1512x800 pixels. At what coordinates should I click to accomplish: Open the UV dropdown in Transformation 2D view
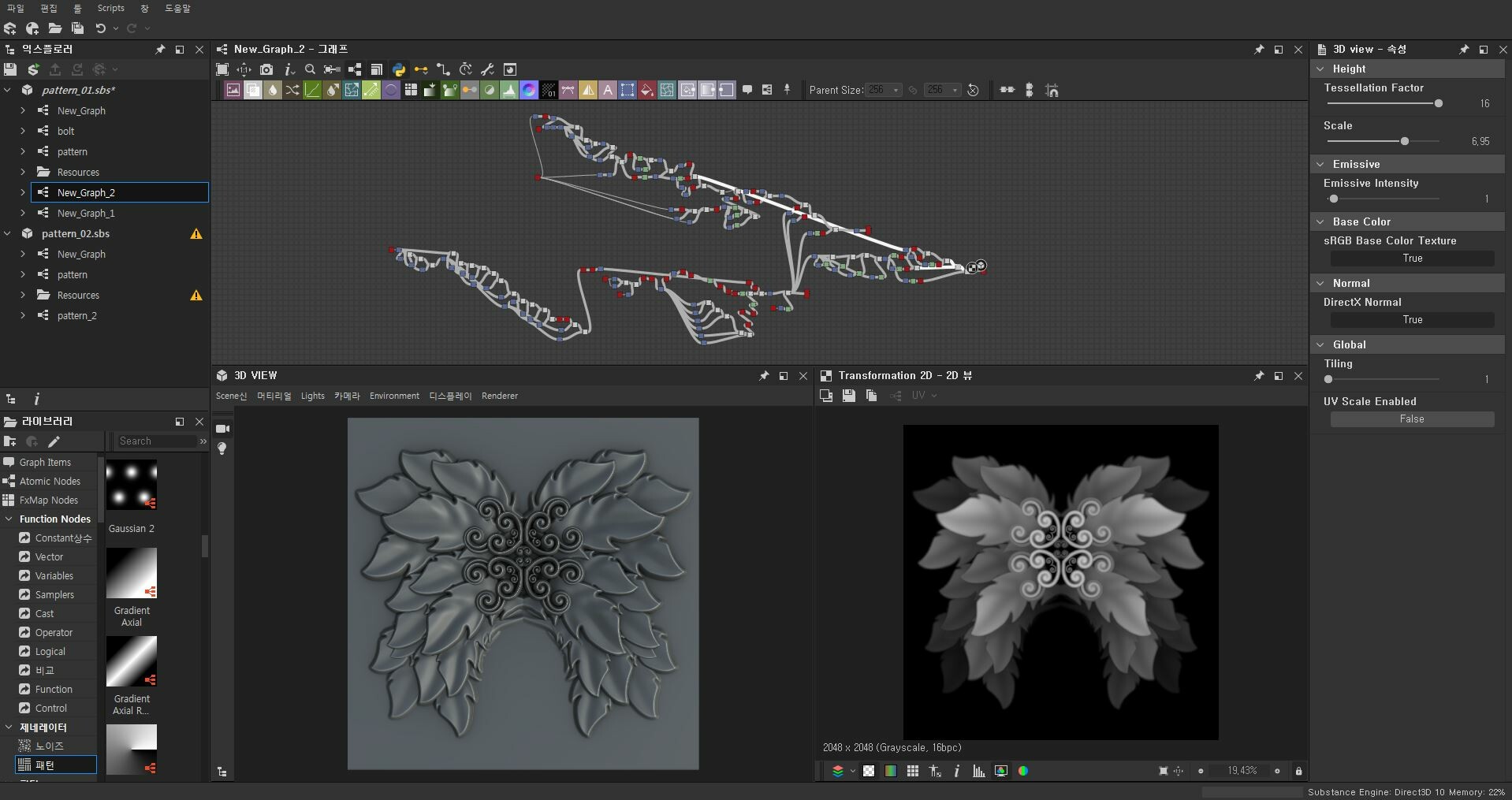pyautogui.click(x=923, y=396)
